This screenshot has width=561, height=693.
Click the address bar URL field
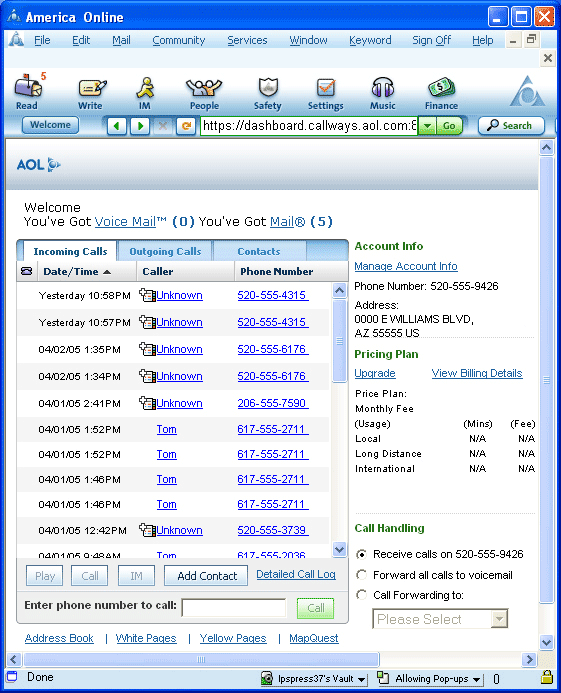click(x=309, y=126)
